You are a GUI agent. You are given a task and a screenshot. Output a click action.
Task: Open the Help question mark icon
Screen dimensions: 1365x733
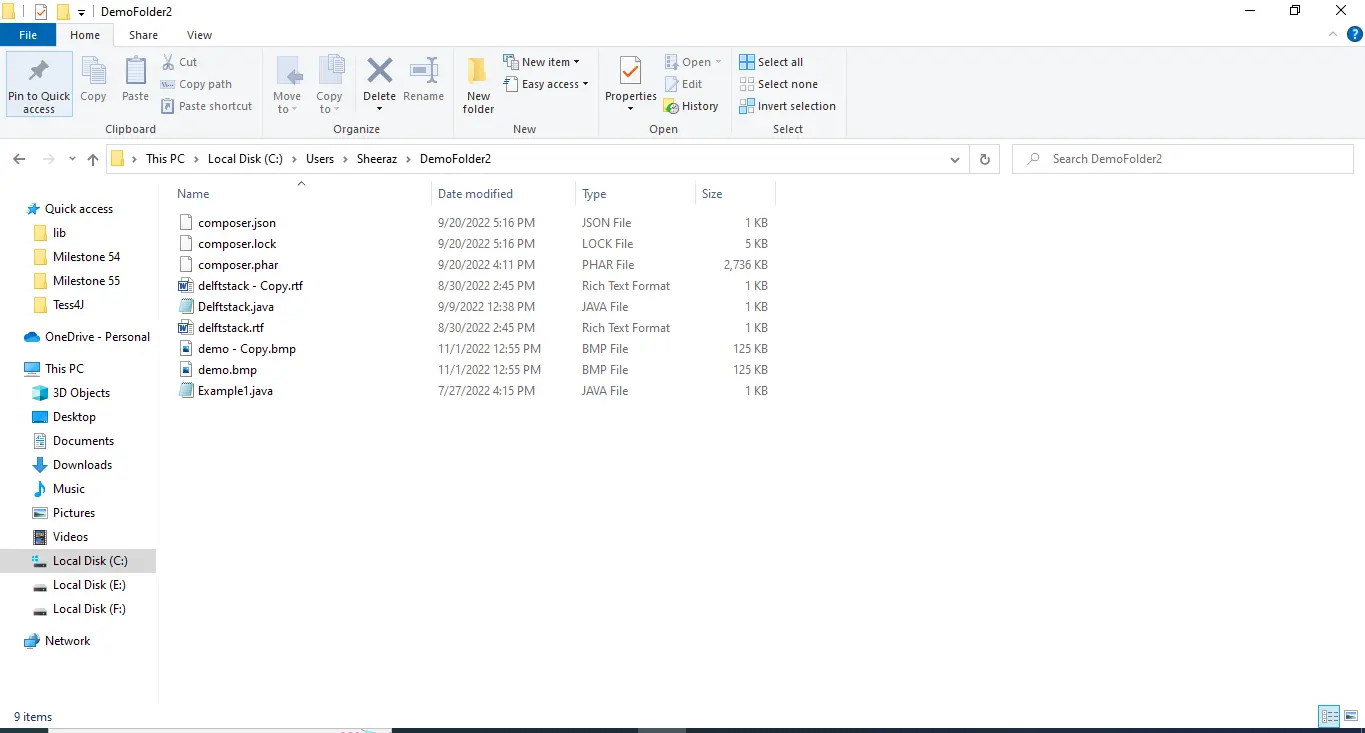click(x=1354, y=35)
